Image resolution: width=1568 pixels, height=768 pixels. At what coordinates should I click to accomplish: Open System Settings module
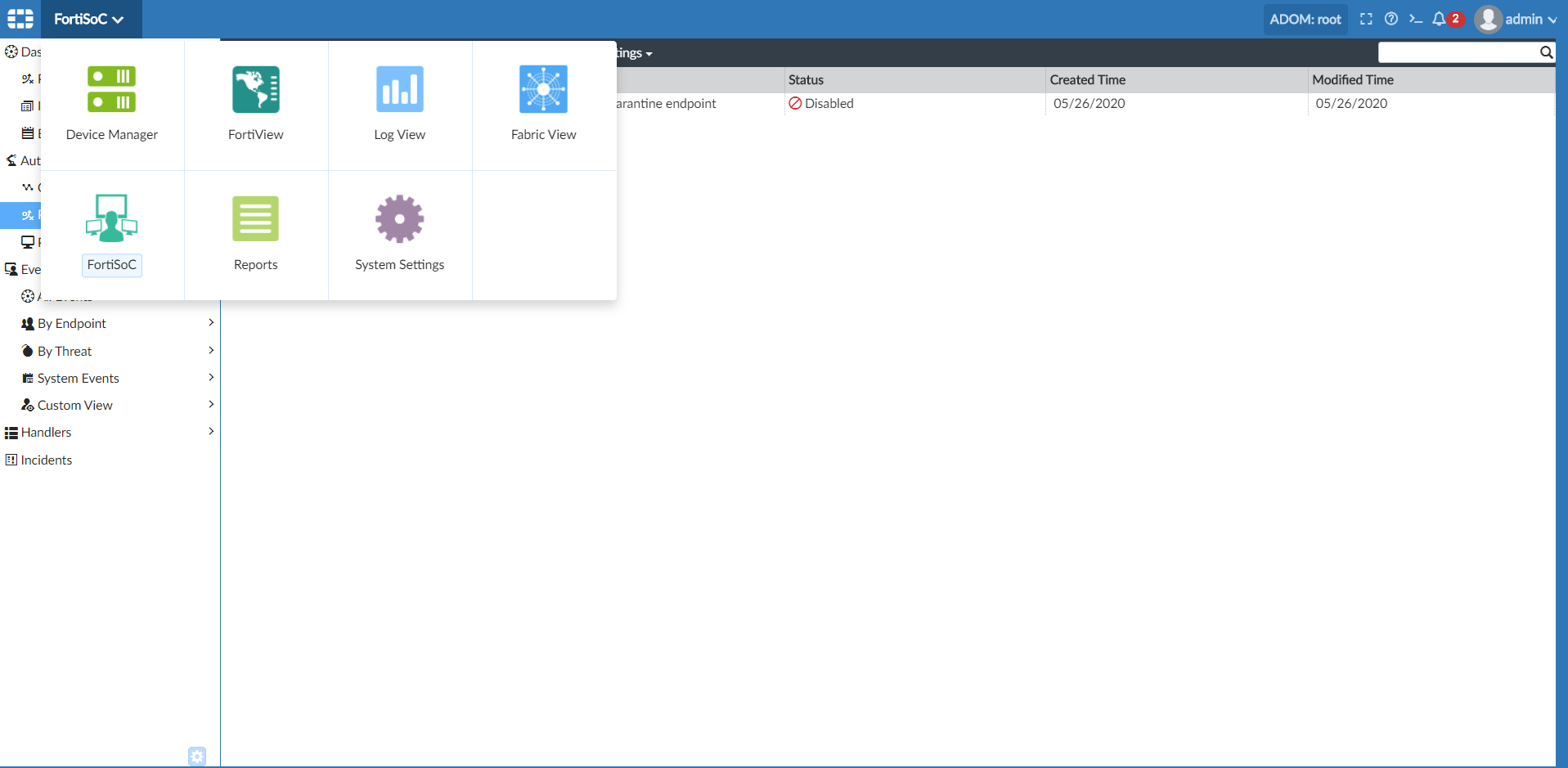click(x=399, y=231)
